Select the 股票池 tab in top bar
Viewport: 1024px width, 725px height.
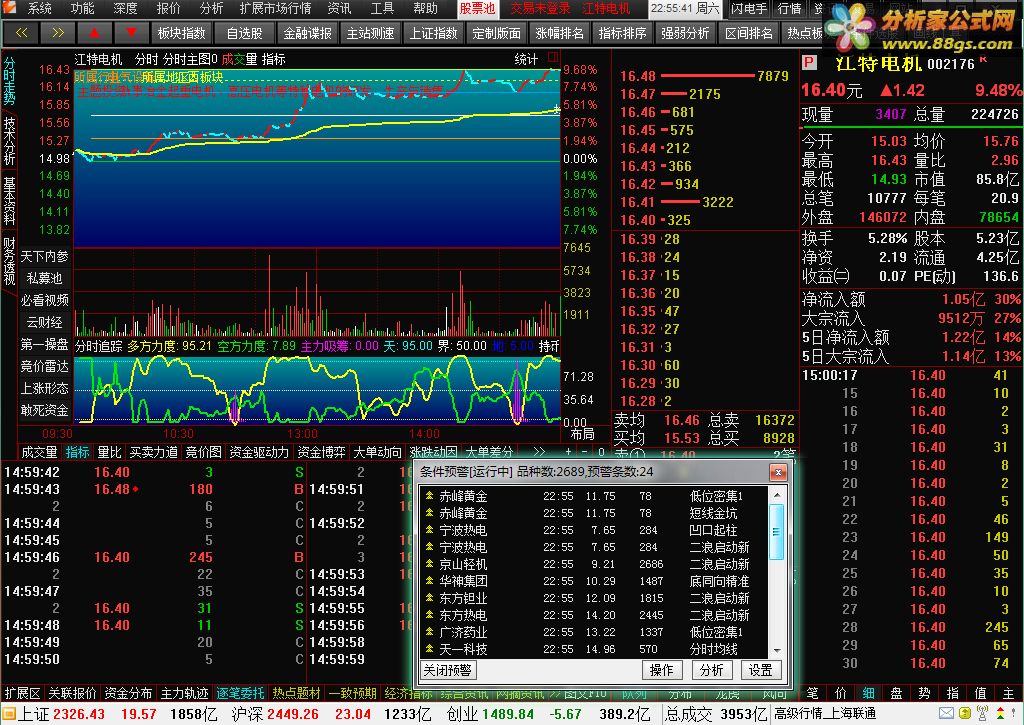pos(477,8)
